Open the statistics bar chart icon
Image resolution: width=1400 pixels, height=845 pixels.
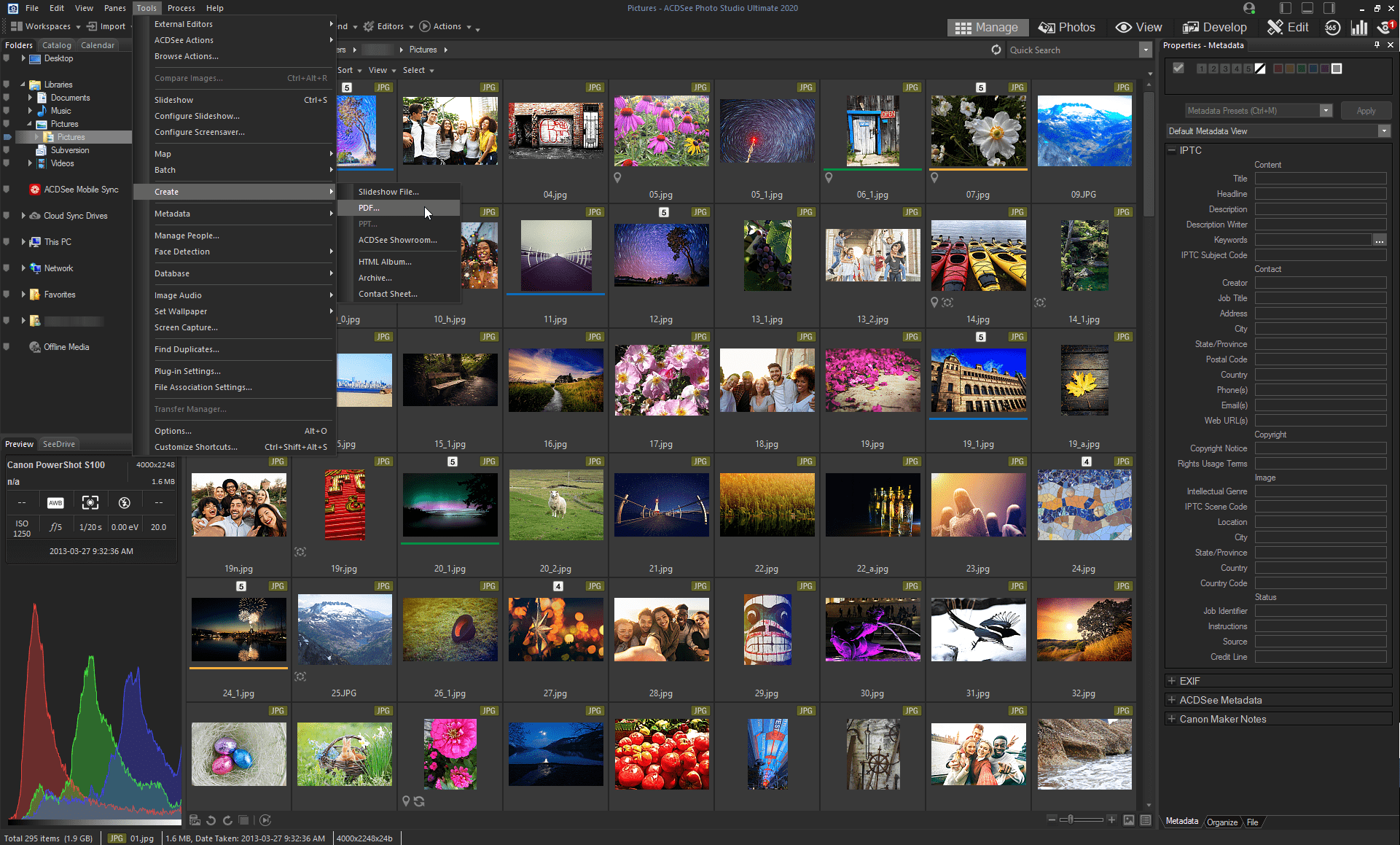pyautogui.click(x=1359, y=28)
